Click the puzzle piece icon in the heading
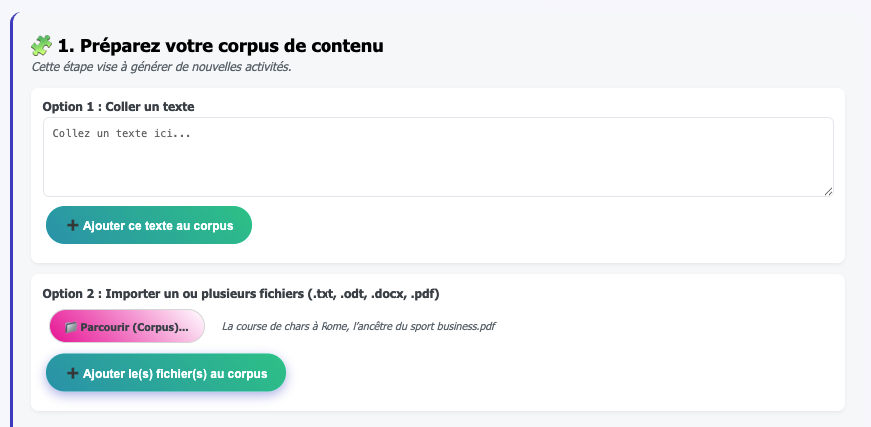The width and height of the screenshot is (871, 427). coord(41,45)
